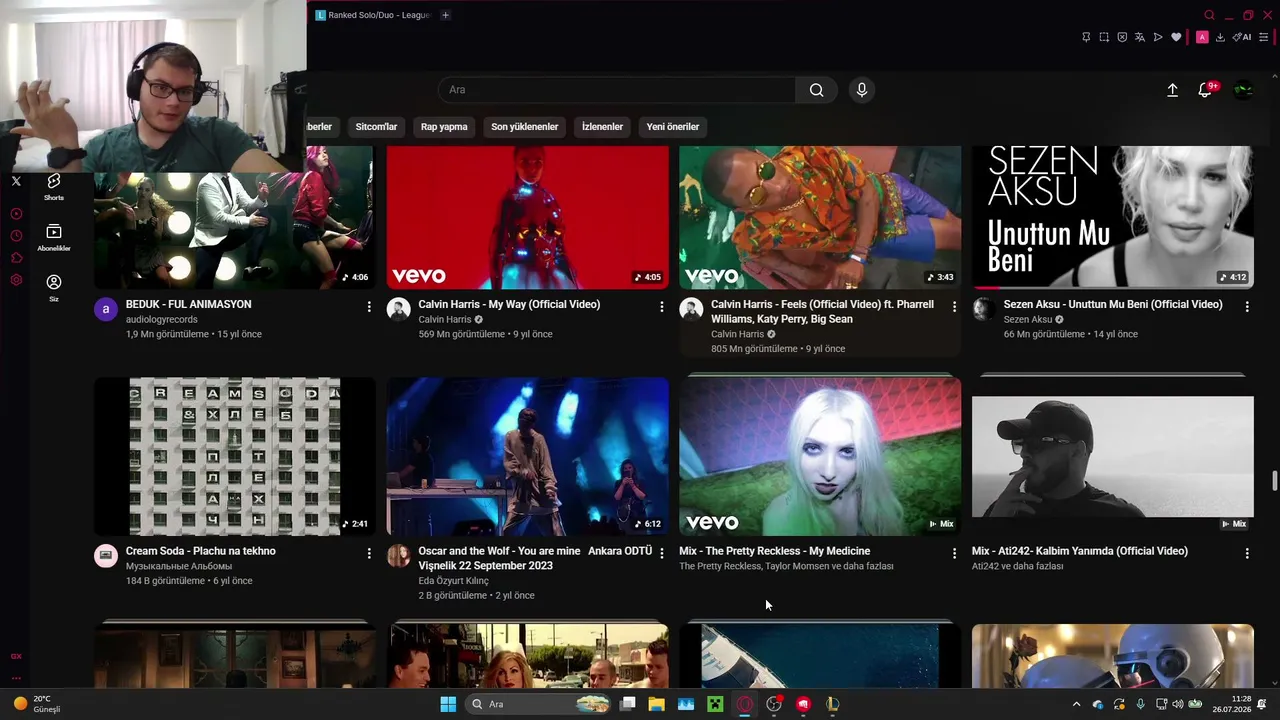1280x720 pixels.
Task: Select the Sitcom'lar filter chip
Action: pyautogui.click(x=376, y=127)
